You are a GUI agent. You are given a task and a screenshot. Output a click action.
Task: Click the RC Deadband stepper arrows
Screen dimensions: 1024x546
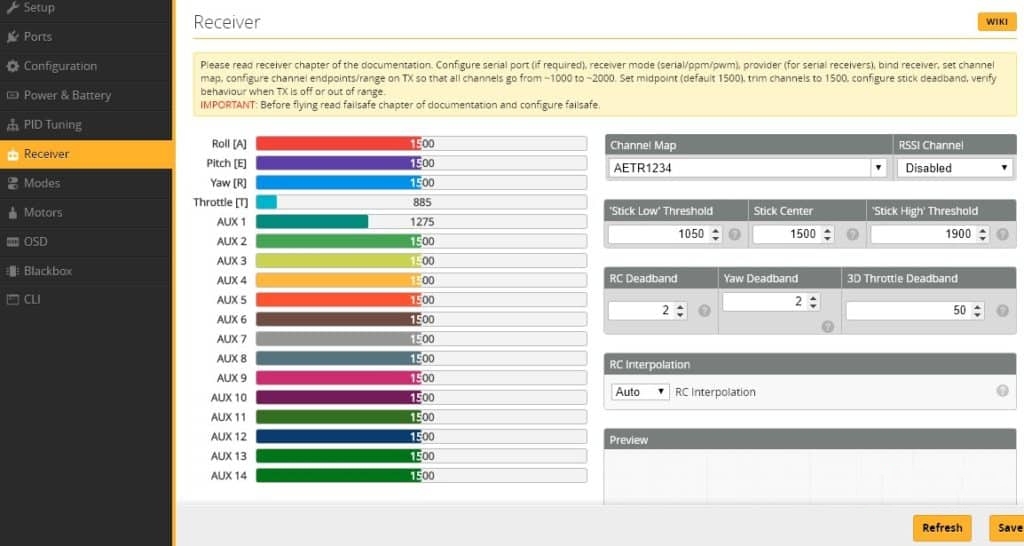click(680, 311)
